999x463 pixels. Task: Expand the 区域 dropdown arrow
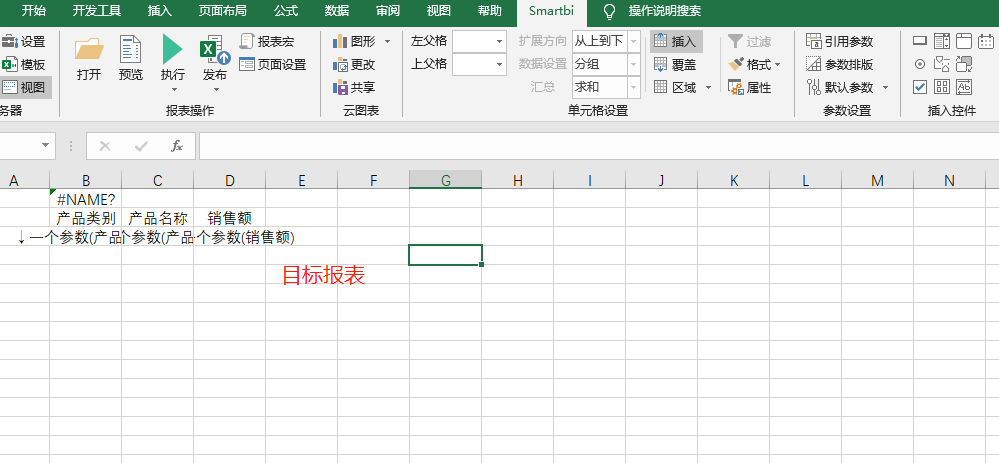[708, 88]
